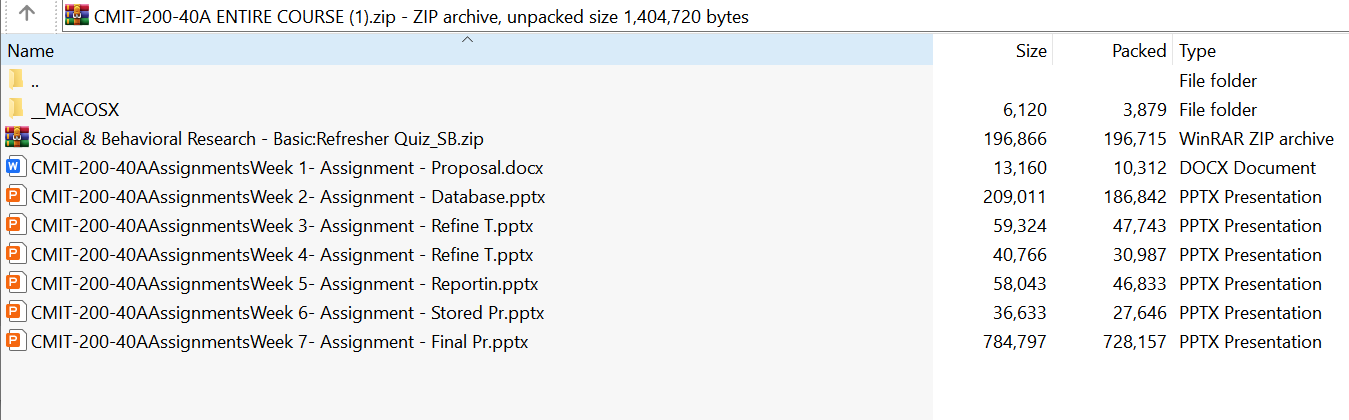Screen dimensions: 1349x420
Task: Click the Week 1 Proposal.docx Word icon
Action: click(16, 167)
